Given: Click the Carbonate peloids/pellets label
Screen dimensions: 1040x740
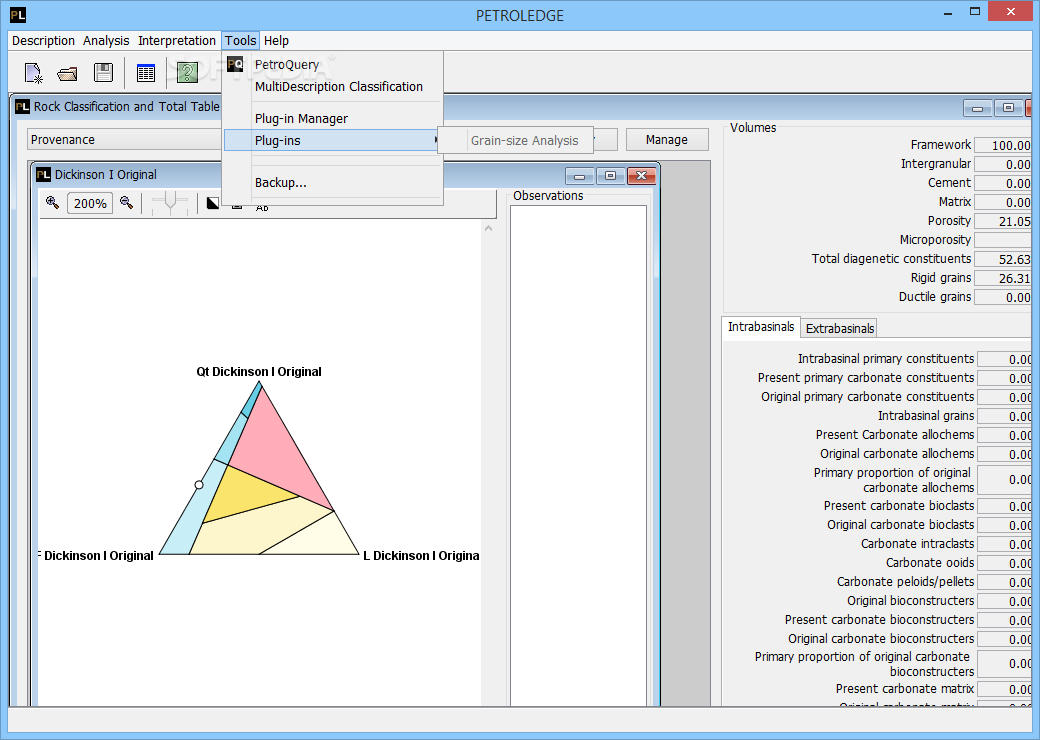Looking at the screenshot, I should pyautogui.click(x=905, y=582).
